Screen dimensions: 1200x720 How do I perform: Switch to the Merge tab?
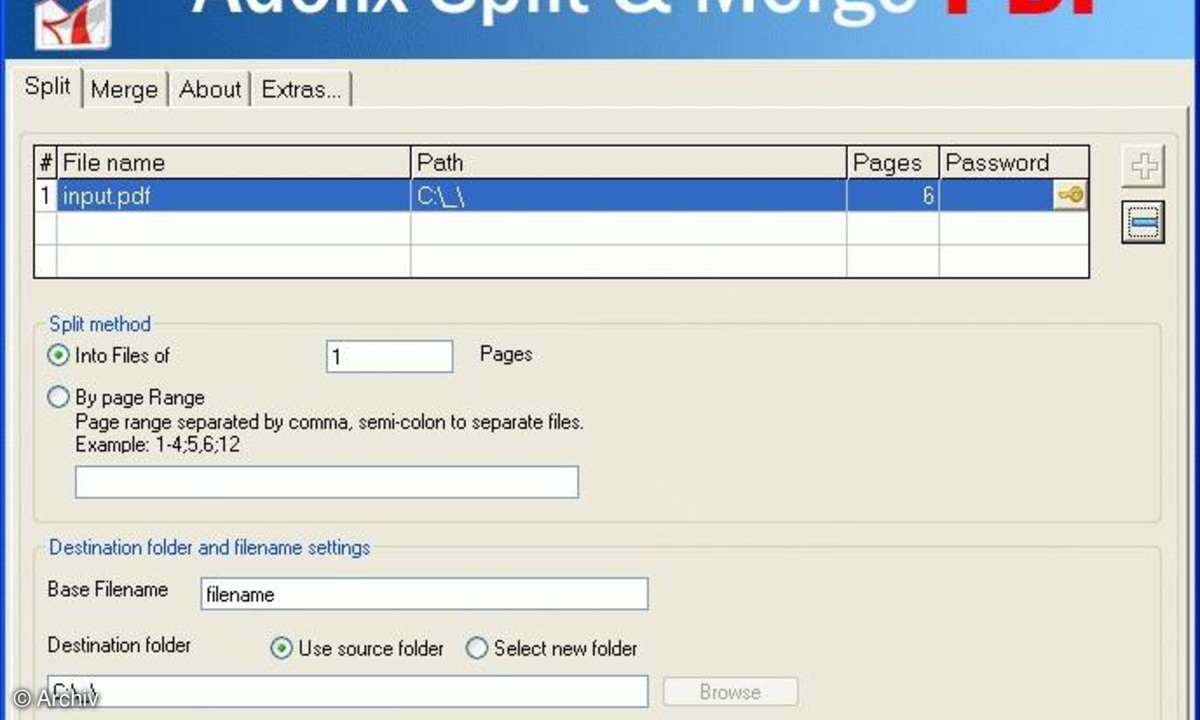pyautogui.click(x=124, y=89)
